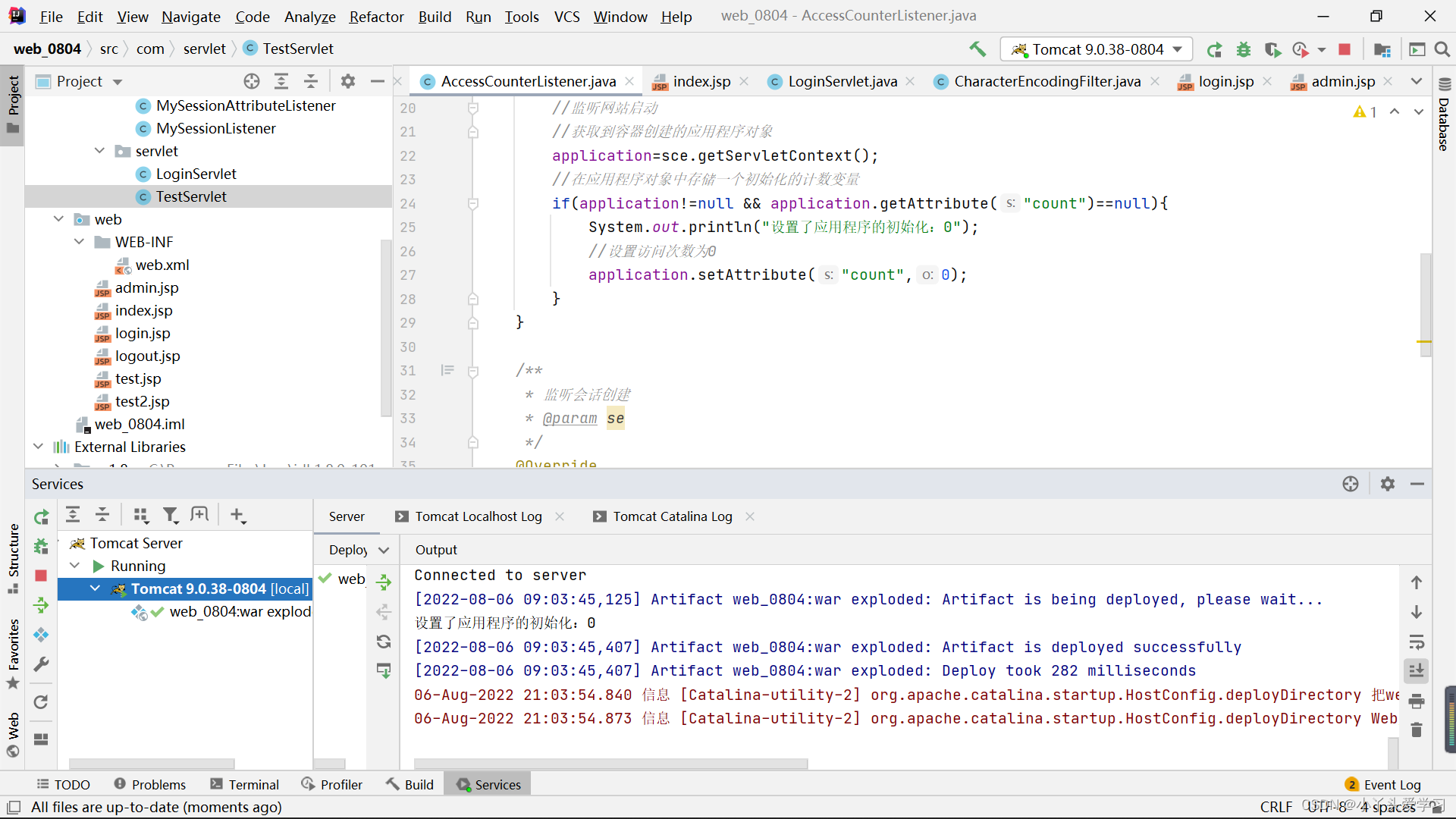Open the Tomcat 9.0.38-0804 run configuration dropdown
Viewport: 1456px width, 819px height.
point(1097,49)
